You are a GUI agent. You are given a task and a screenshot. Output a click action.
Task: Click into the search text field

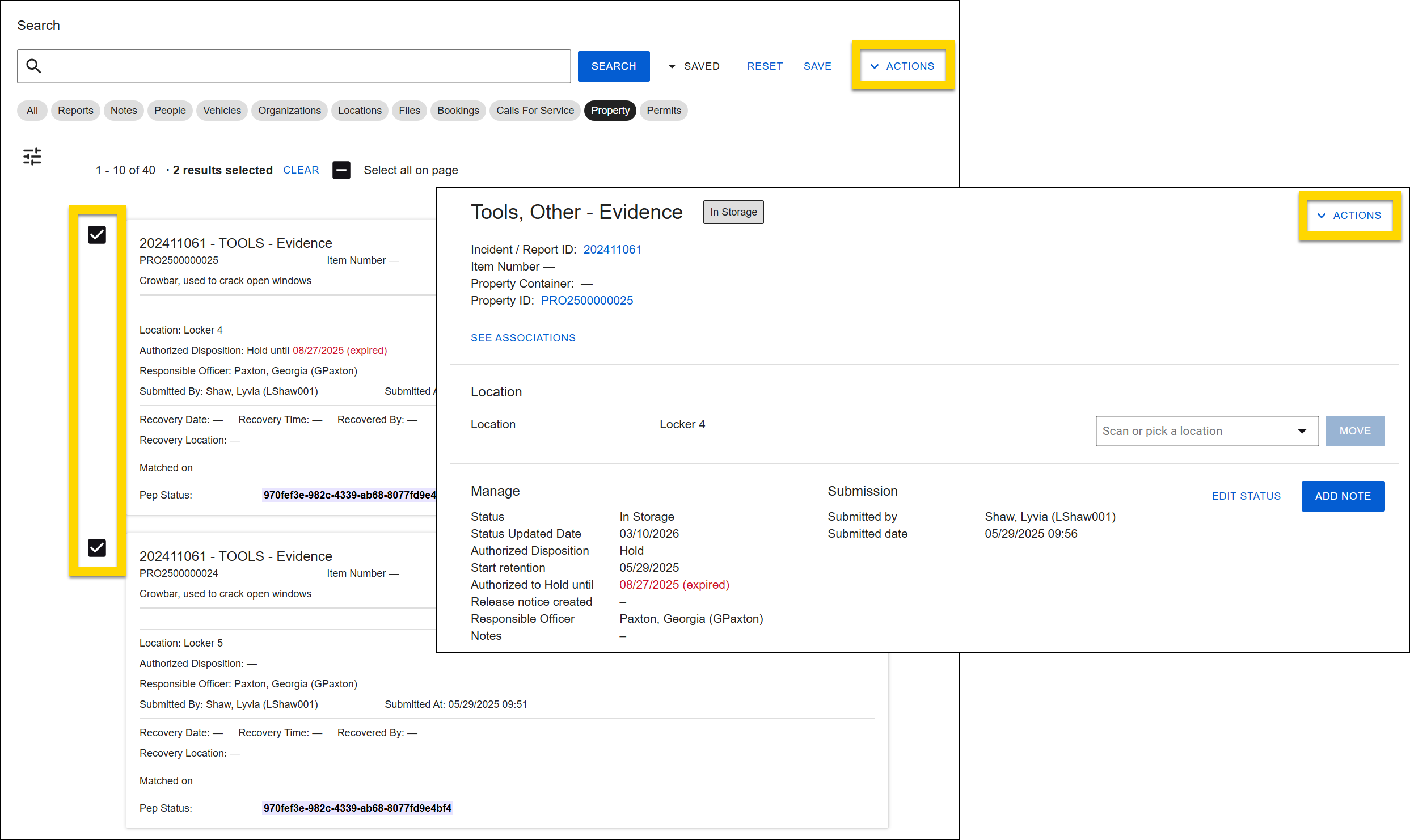click(x=294, y=66)
